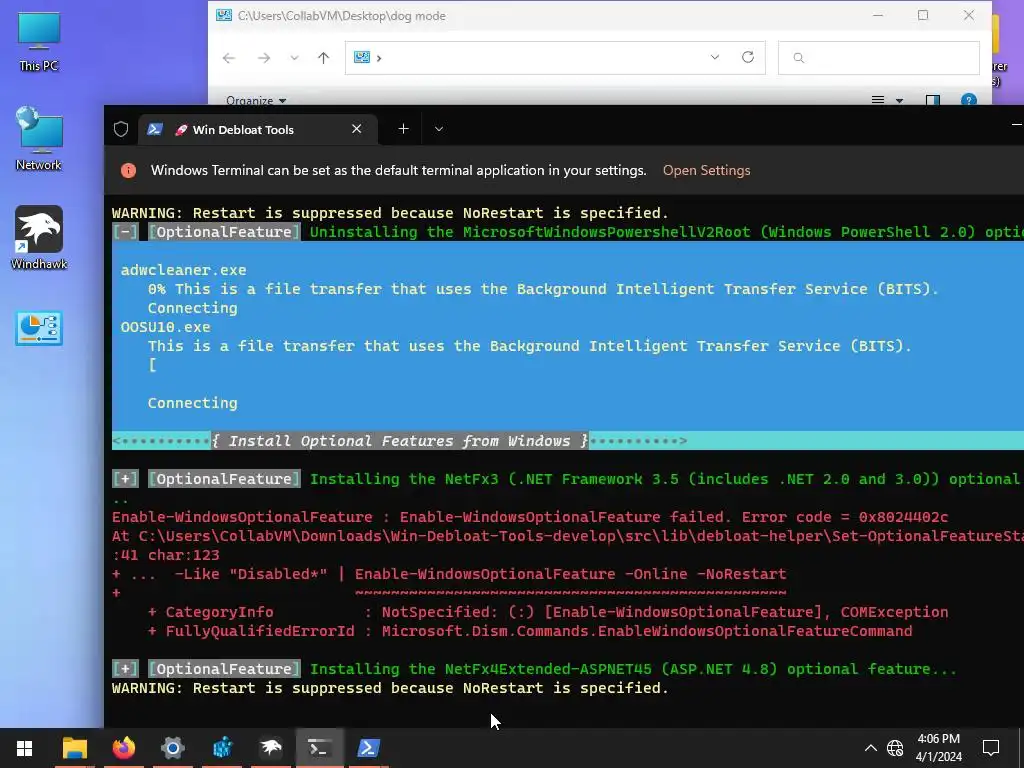Open Settings gear on taskbar
The width and height of the screenshot is (1024, 768).
click(x=172, y=748)
